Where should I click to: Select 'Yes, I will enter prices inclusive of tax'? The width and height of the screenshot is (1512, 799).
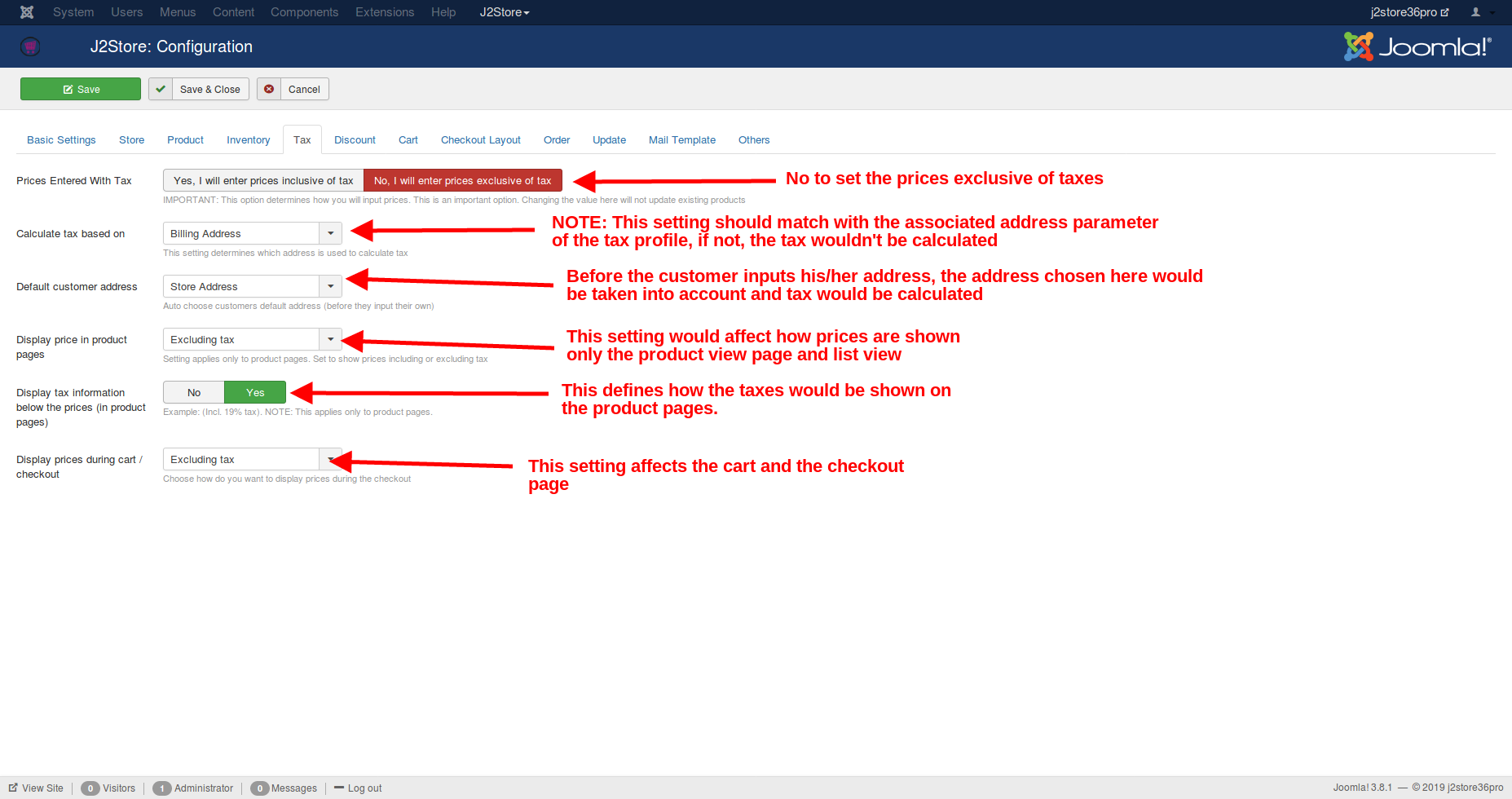(263, 181)
